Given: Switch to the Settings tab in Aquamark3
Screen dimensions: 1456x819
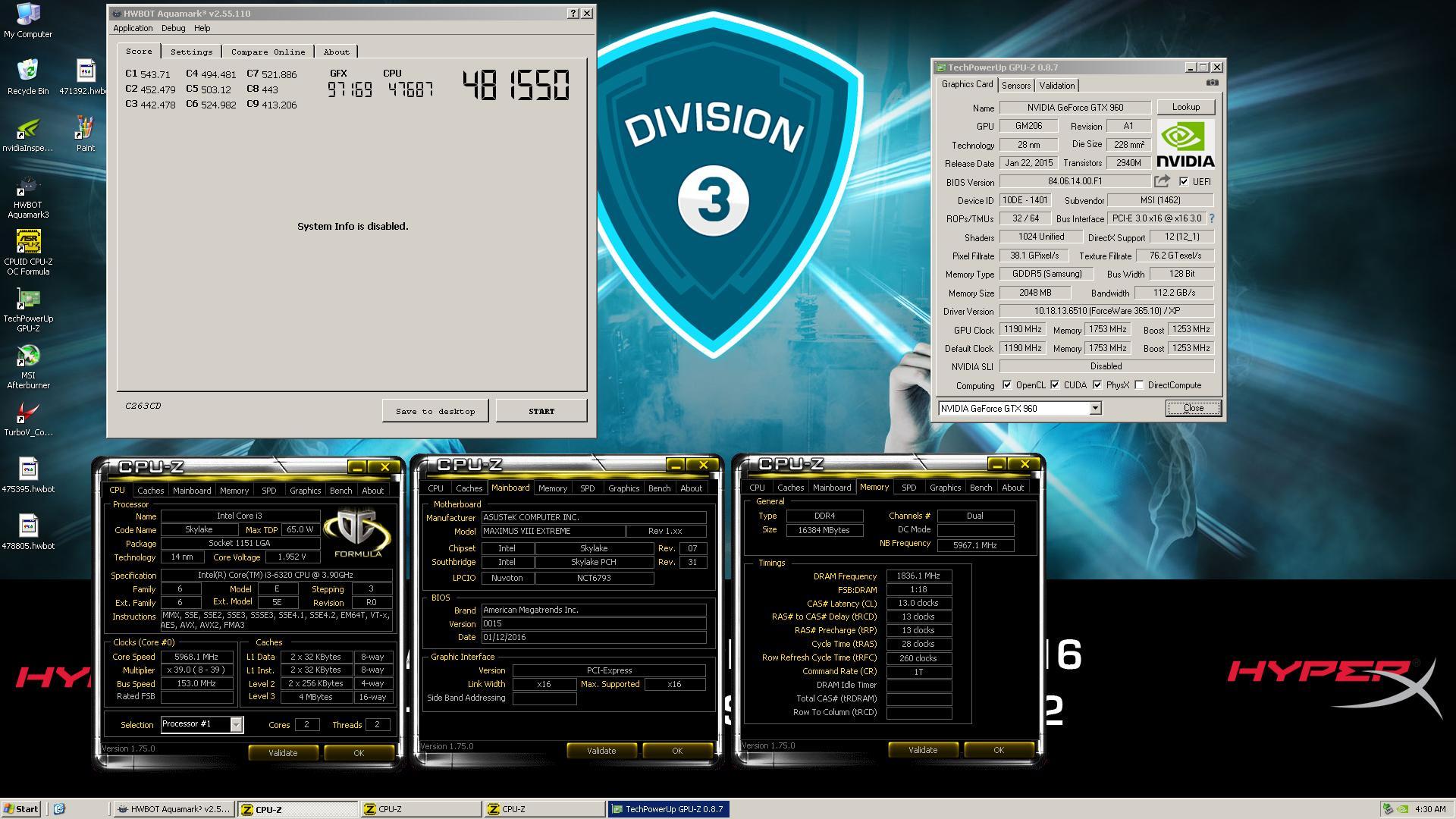Looking at the screenshot, I should pos(191,52).
